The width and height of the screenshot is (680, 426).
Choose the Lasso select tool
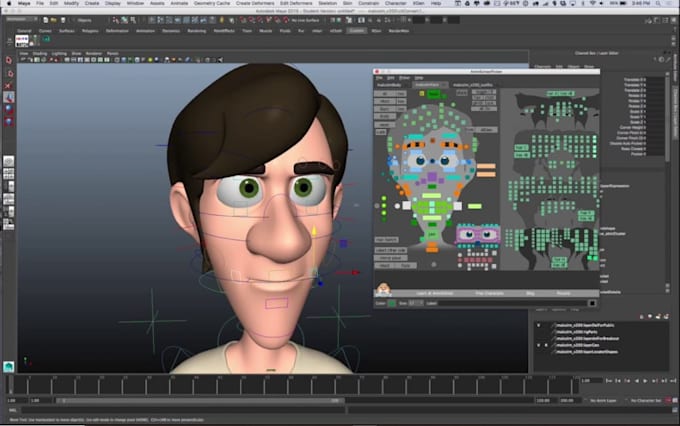click(9, 73)
